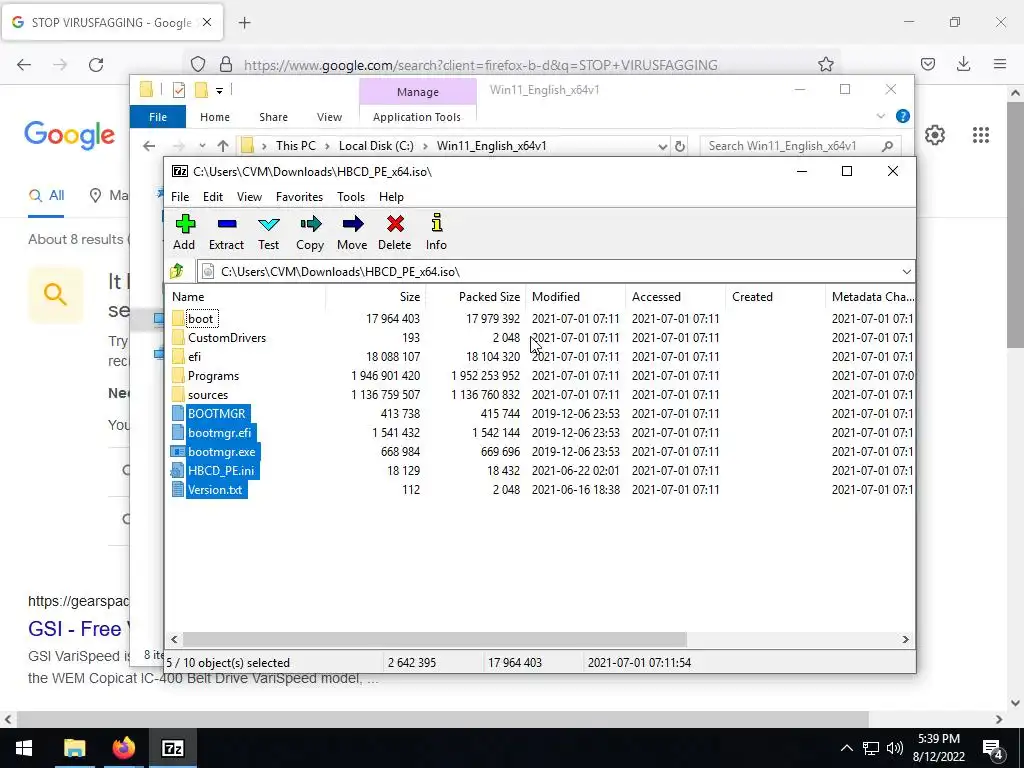Select the CustomDrivers folder
Image resolution: width=1024 pixels, height=768 pixels.
(x=227, y=338)
